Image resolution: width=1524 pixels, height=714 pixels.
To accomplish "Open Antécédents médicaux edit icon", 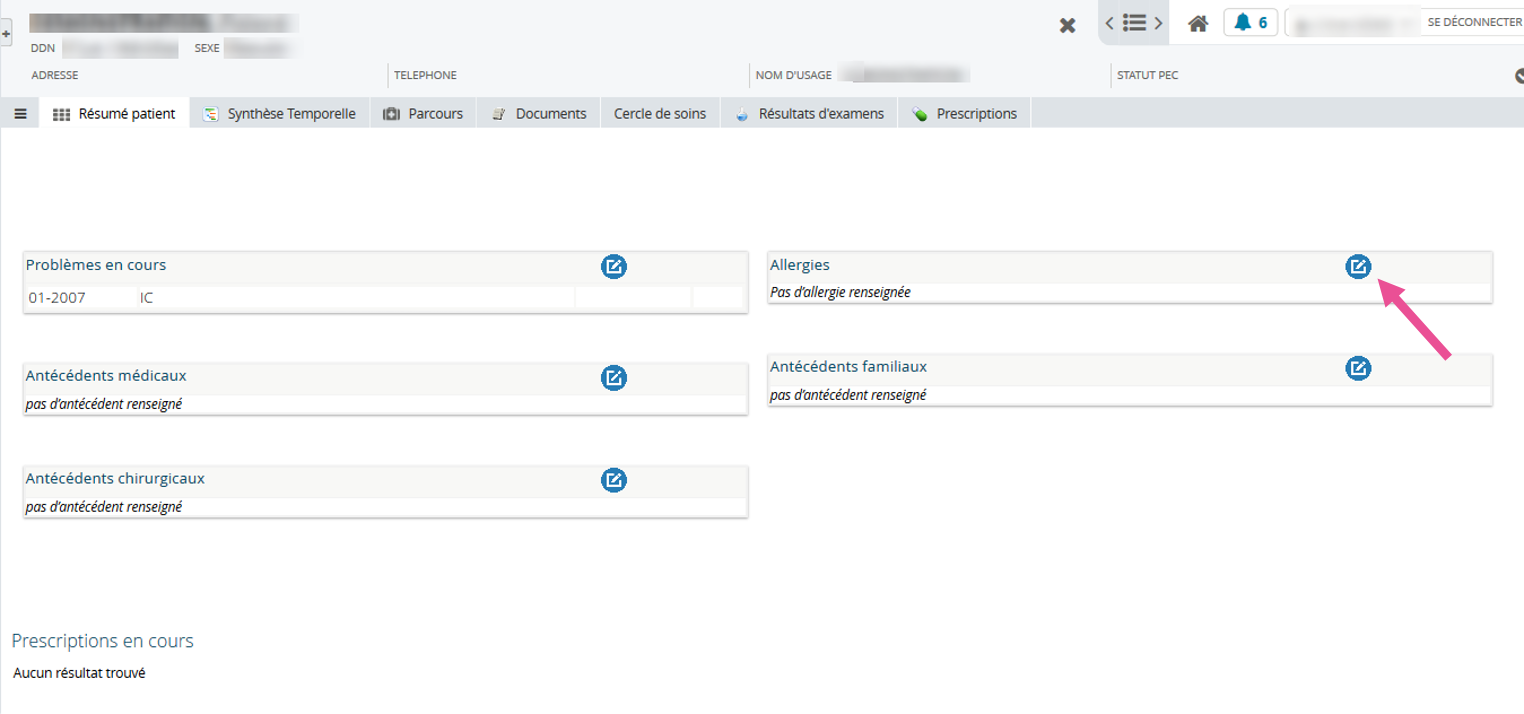I will click(613, 377).
